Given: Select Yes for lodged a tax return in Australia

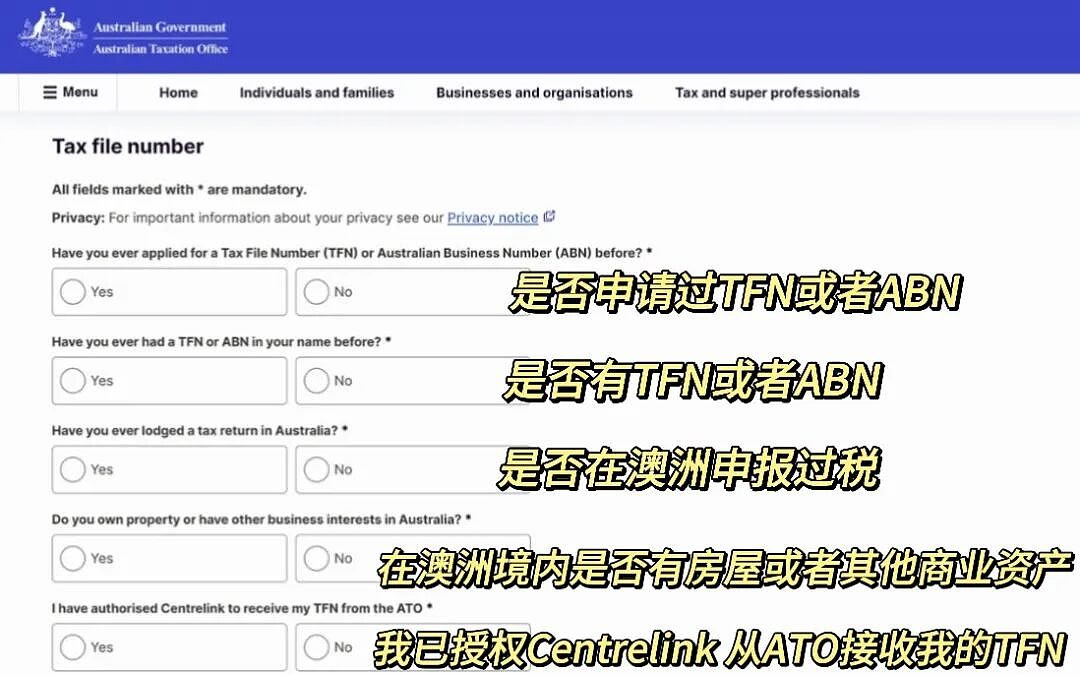Looking at the screenshot, I should tap(169, 470).
